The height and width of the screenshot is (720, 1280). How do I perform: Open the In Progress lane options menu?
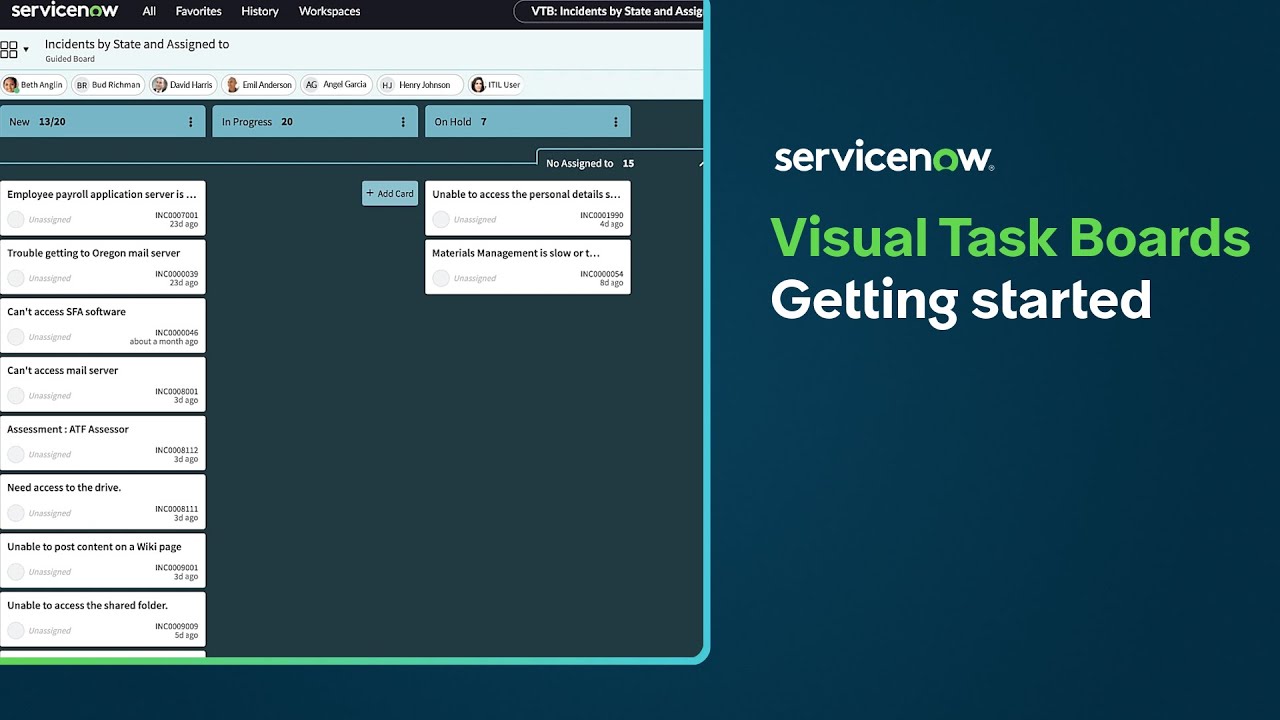(x=403, y=122)
